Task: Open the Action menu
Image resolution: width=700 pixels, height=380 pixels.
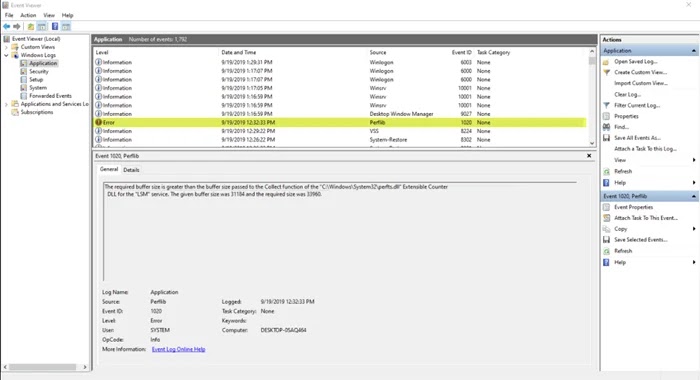Action: coord(28,15)
